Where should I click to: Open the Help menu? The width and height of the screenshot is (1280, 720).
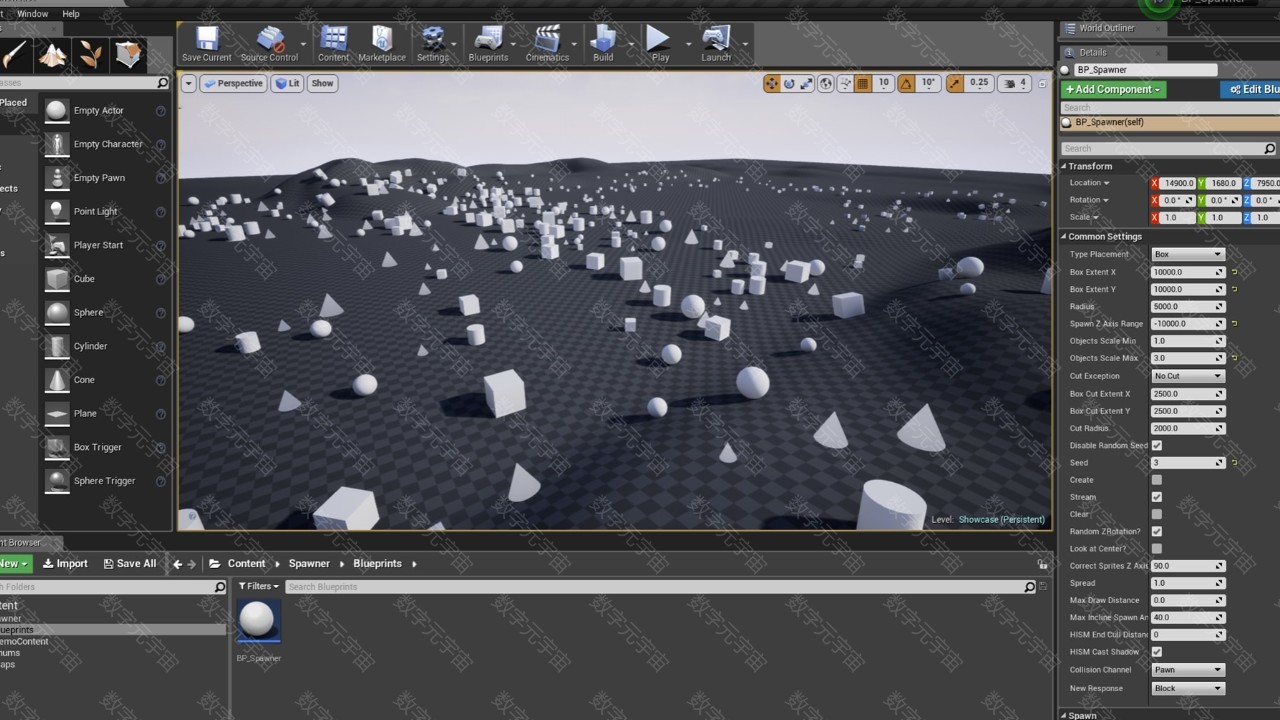click(71, 14)
